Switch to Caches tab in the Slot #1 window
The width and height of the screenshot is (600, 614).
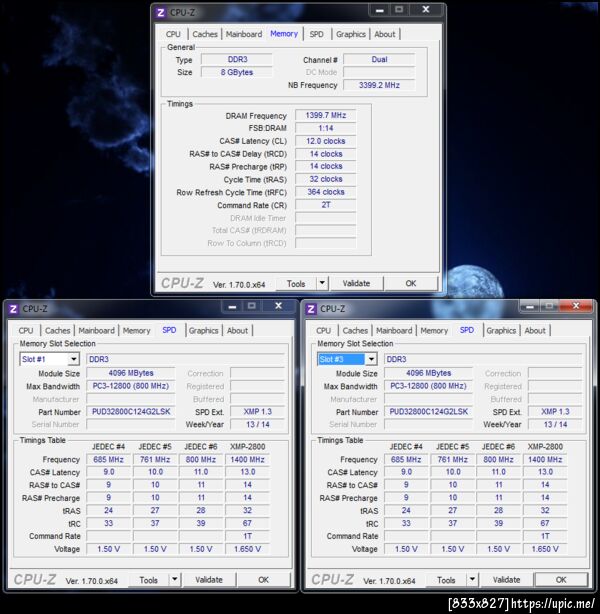tap(58, 331)
